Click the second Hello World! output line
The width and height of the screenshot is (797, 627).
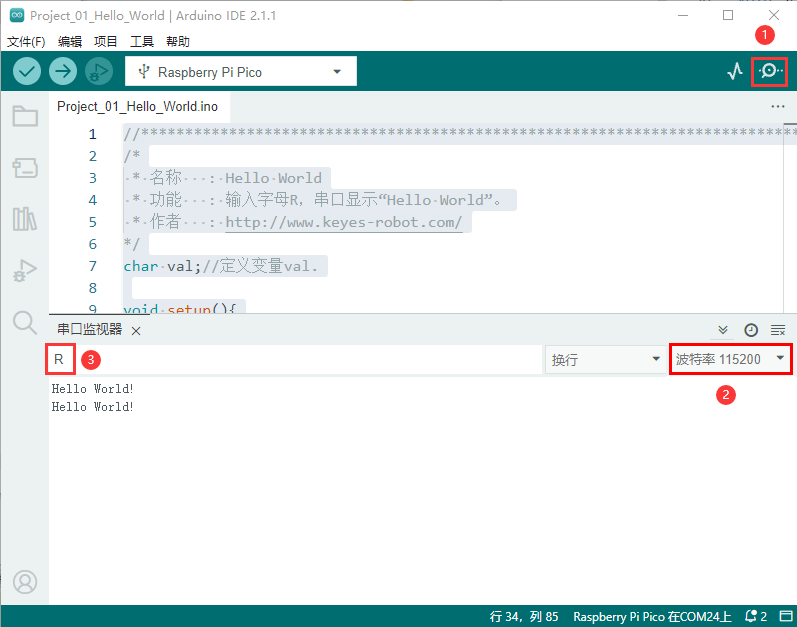click(x=92, y=407)
